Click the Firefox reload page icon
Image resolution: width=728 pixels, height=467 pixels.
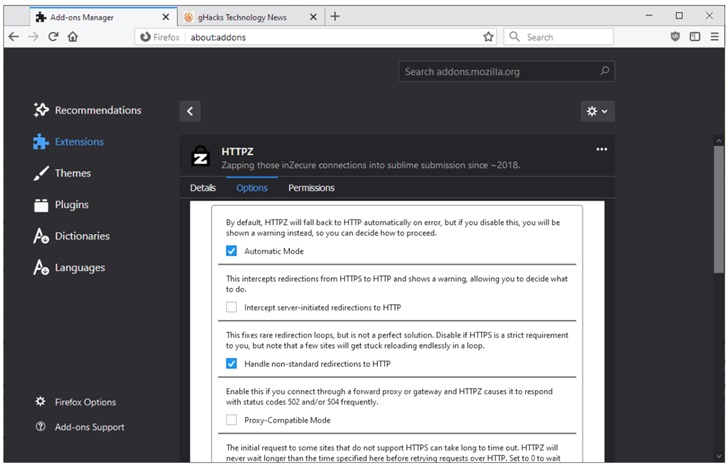(x=53, y=37)
